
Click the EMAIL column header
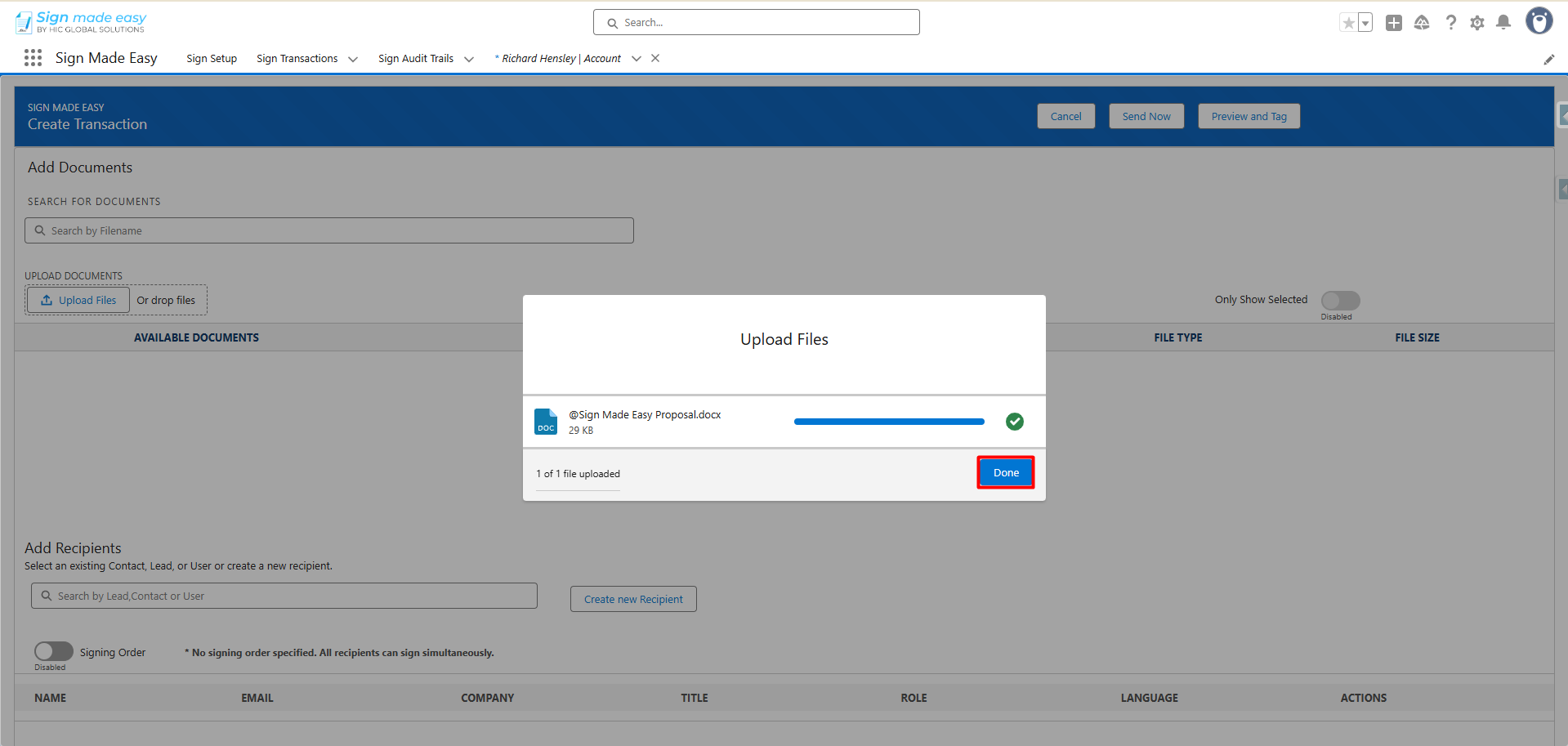[x=257, y=698]
